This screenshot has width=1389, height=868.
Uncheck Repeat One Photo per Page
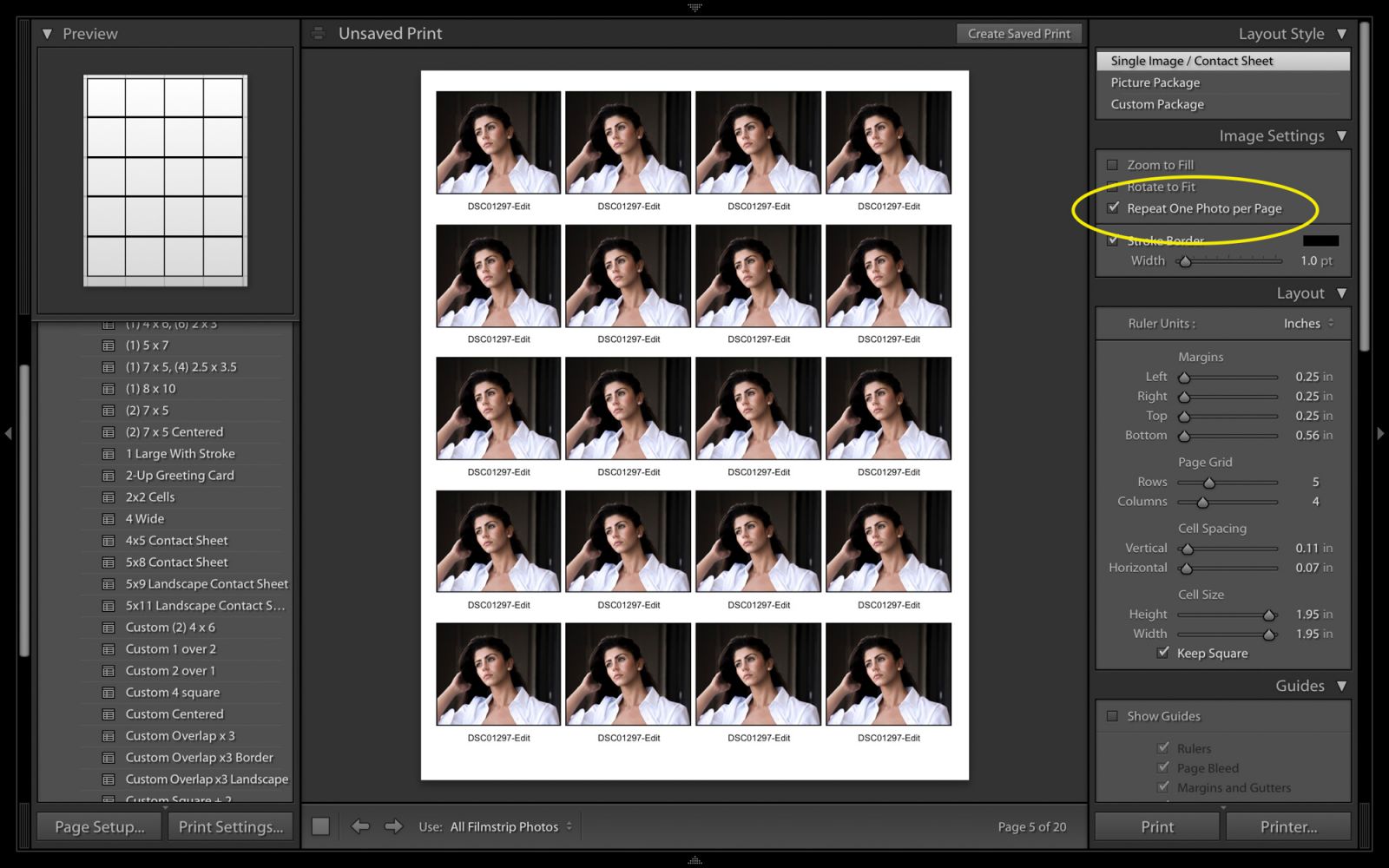point(1113,207)
